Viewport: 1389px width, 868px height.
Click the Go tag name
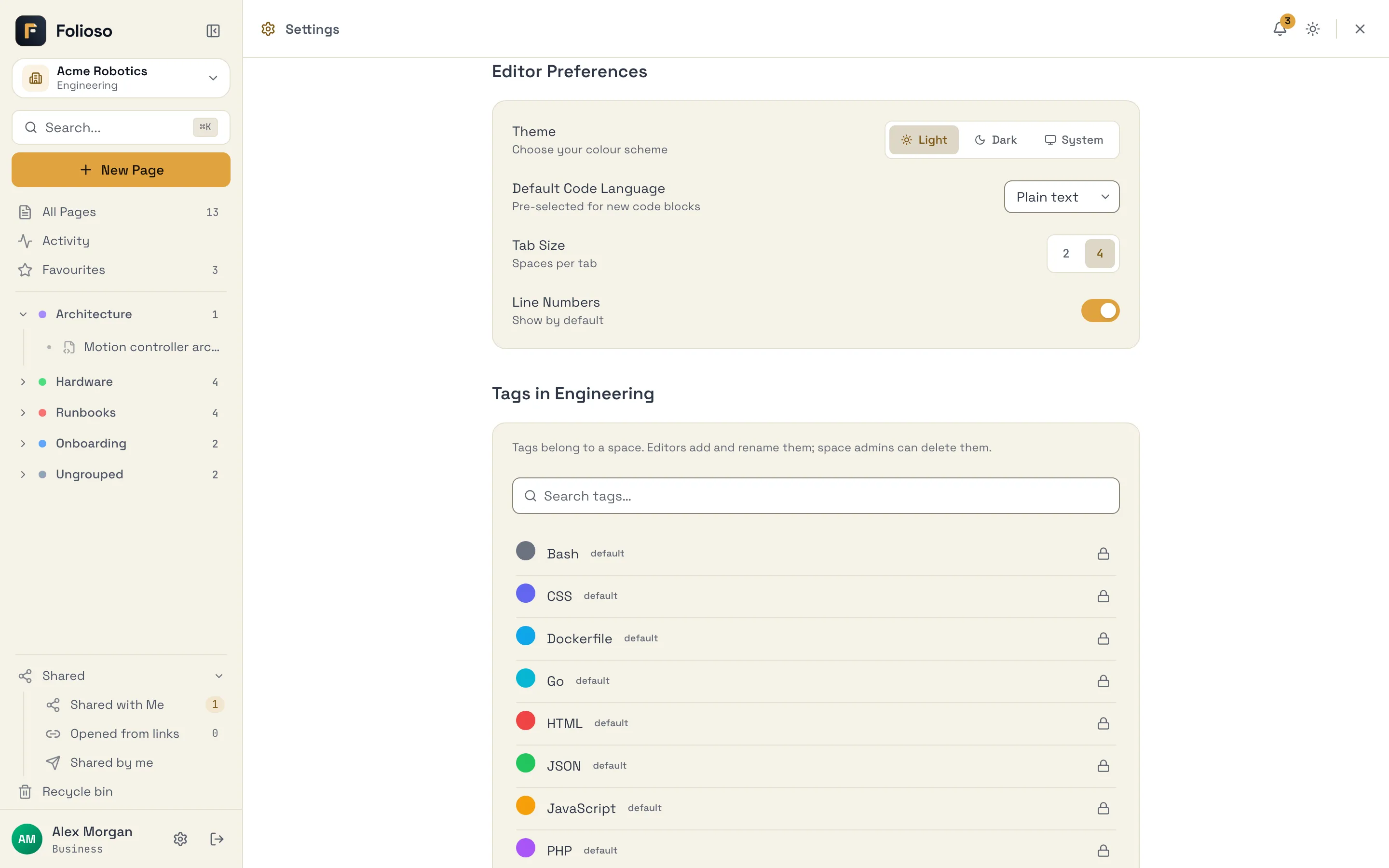click(x=555, y=681)
